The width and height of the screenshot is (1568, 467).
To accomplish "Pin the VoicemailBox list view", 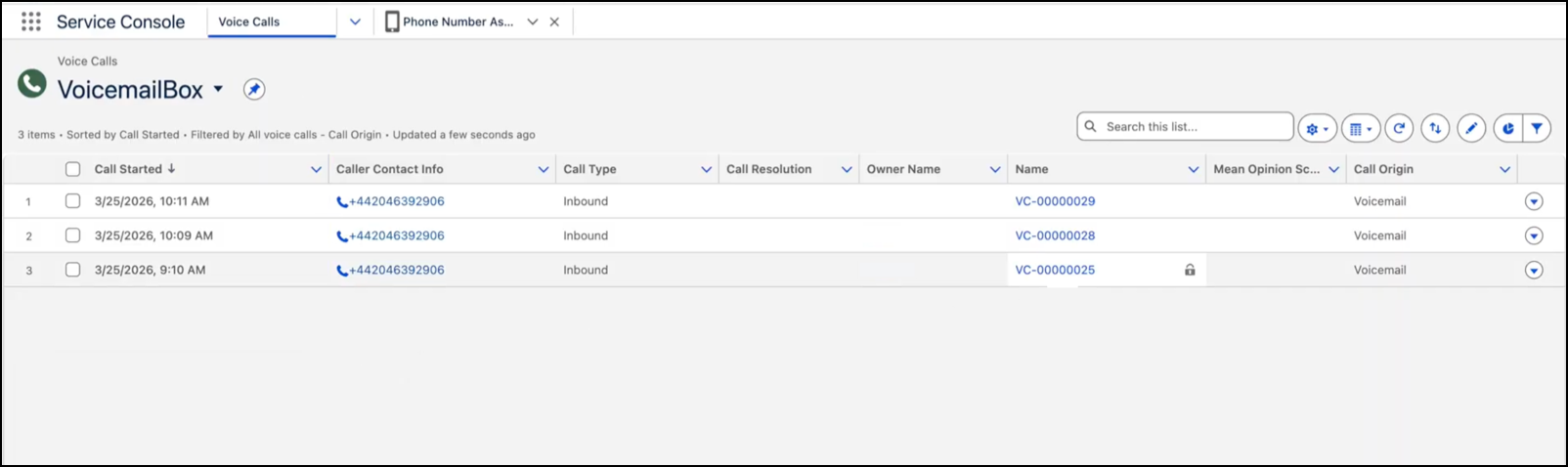I will 254,90.
